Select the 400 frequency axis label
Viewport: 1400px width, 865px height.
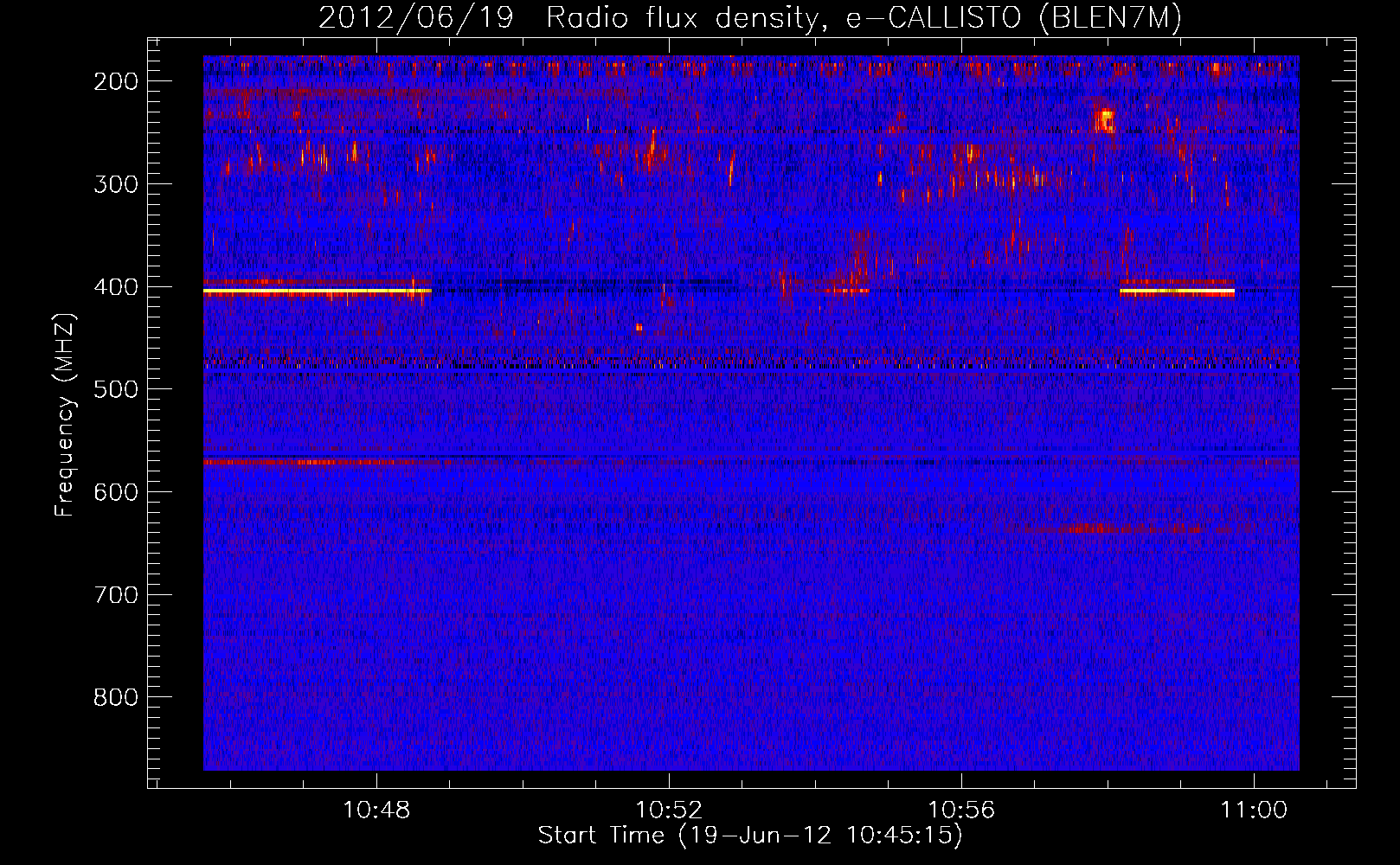[x=115, y=287]
